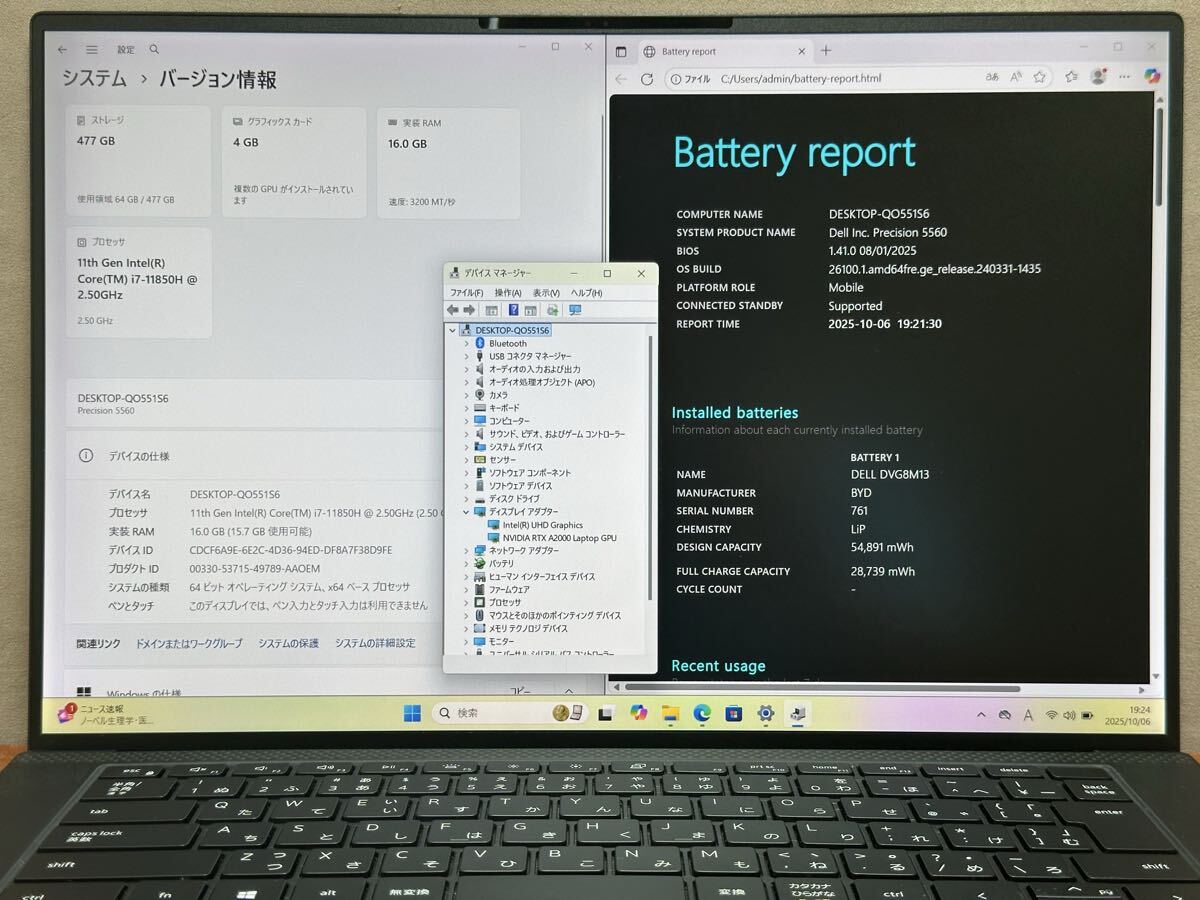
Task: Open the Edge favorites list icon
Action: tap(1072, 76)
